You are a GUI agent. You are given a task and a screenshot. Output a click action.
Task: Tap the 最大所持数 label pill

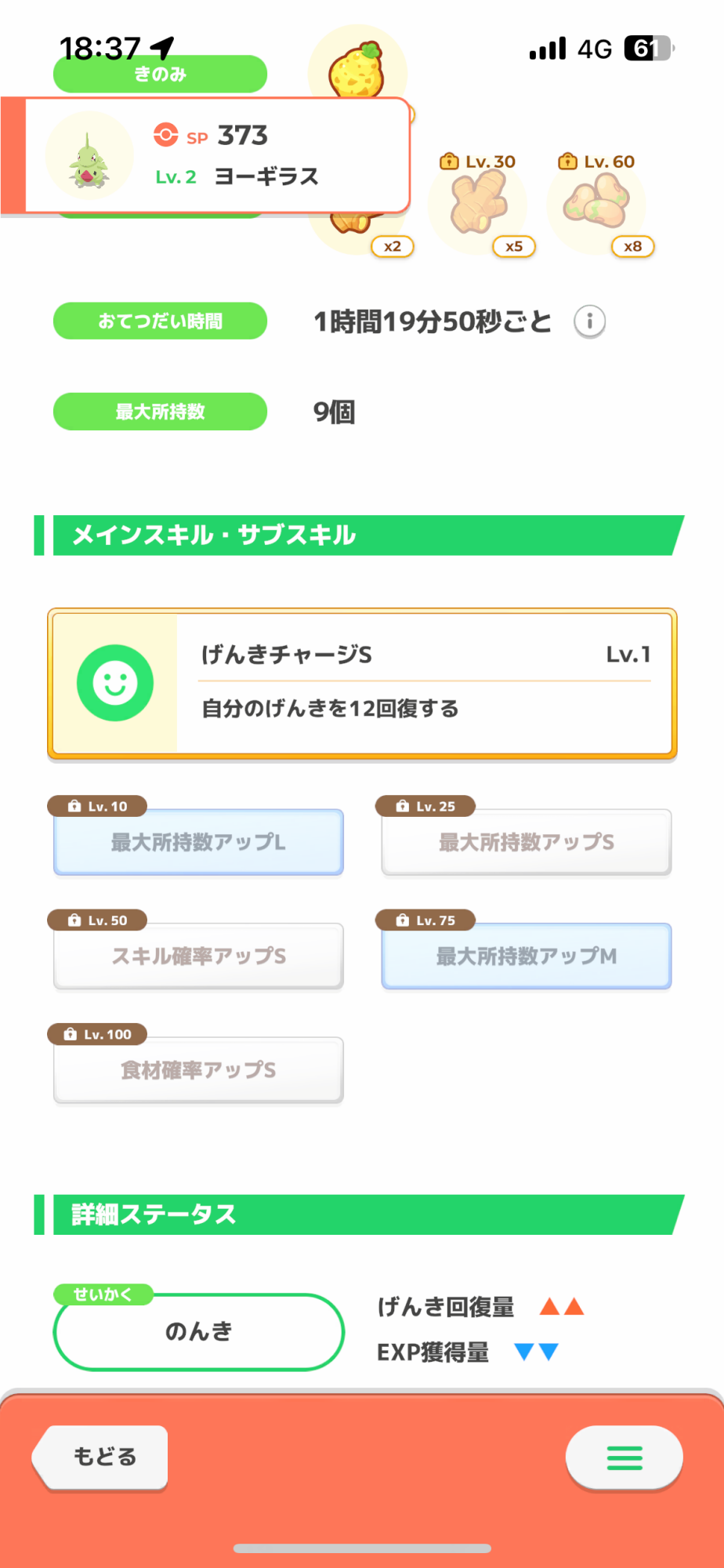tap(160, 412)
